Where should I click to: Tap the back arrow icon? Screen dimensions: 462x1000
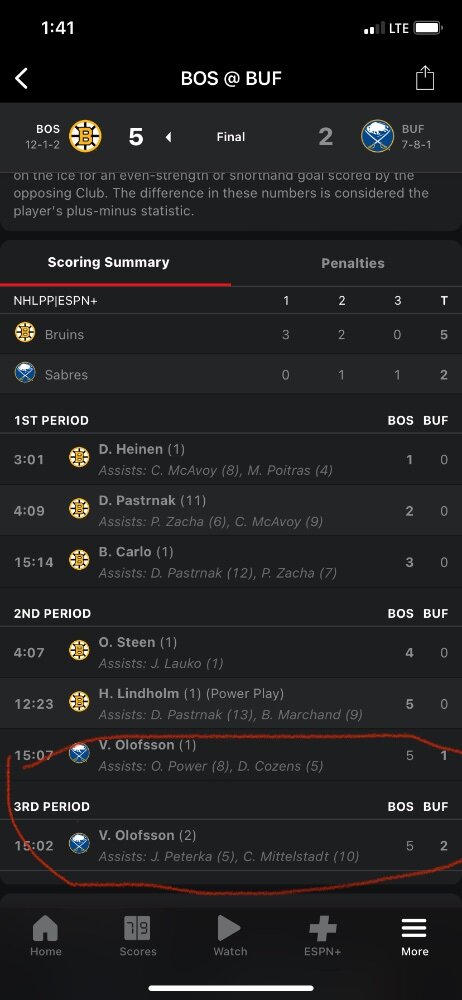click(22, 78)
